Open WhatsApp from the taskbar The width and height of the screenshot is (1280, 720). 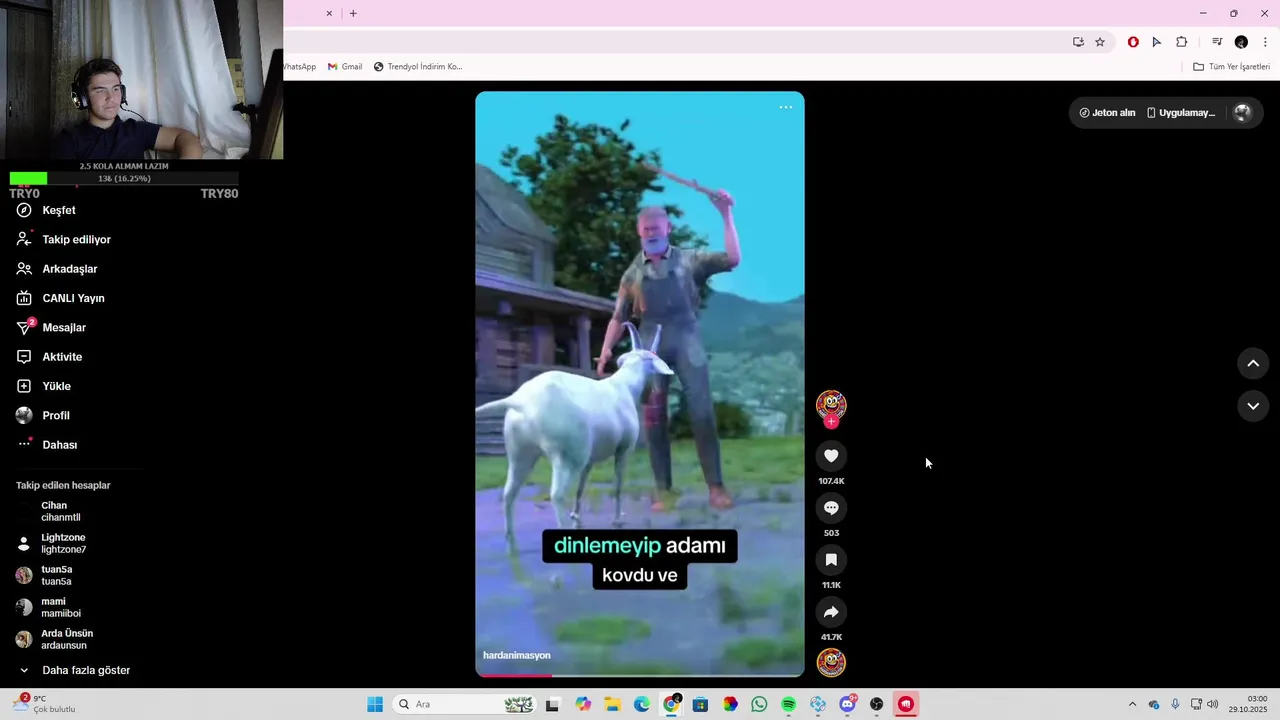pyautogui.click(x=759, y=704)
